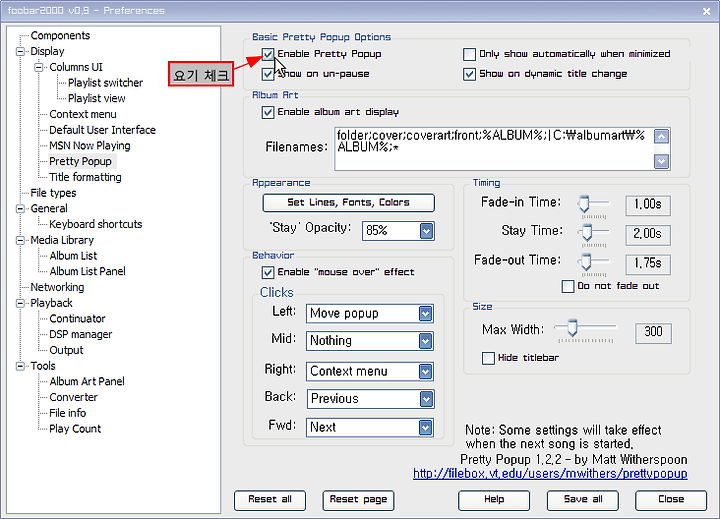The height and width of the screenshot is (519, 720).
Task: Click the Close button at bottom
Action: 671,500
